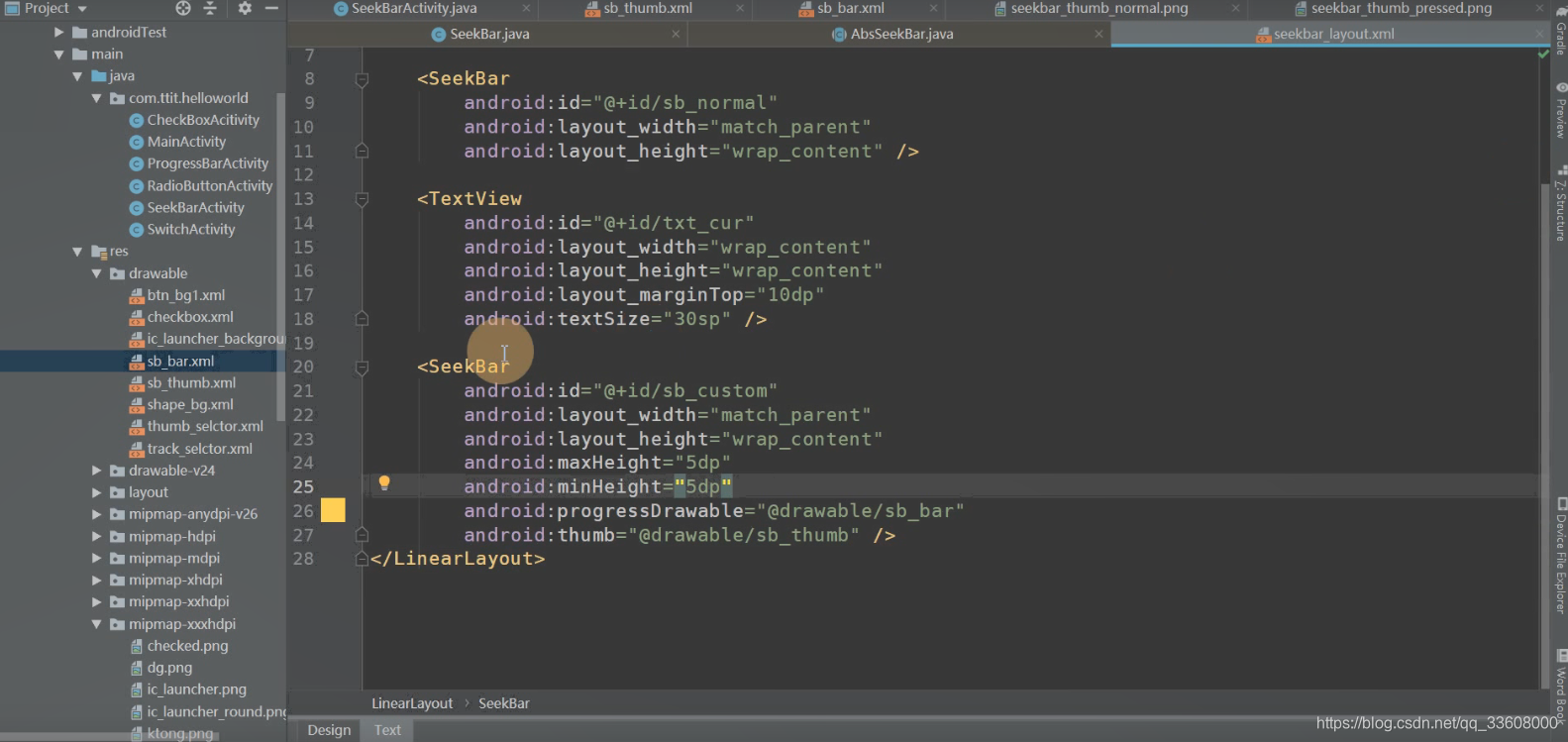Close the AbsSeekBar.java tab
The image size is (1568, 742).
point(1098,34)
